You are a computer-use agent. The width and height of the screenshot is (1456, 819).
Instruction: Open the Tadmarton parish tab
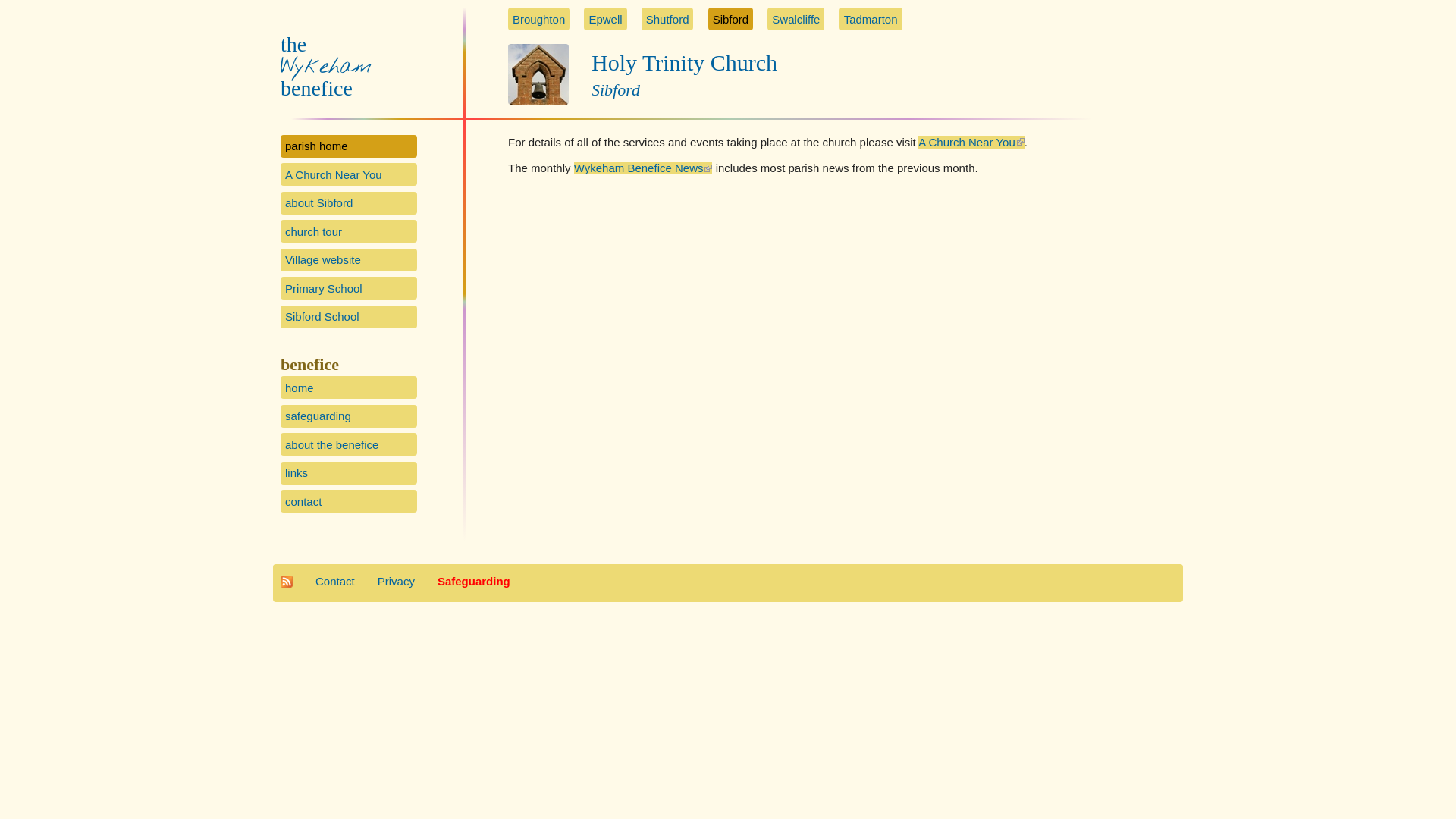tap(871, 19)
